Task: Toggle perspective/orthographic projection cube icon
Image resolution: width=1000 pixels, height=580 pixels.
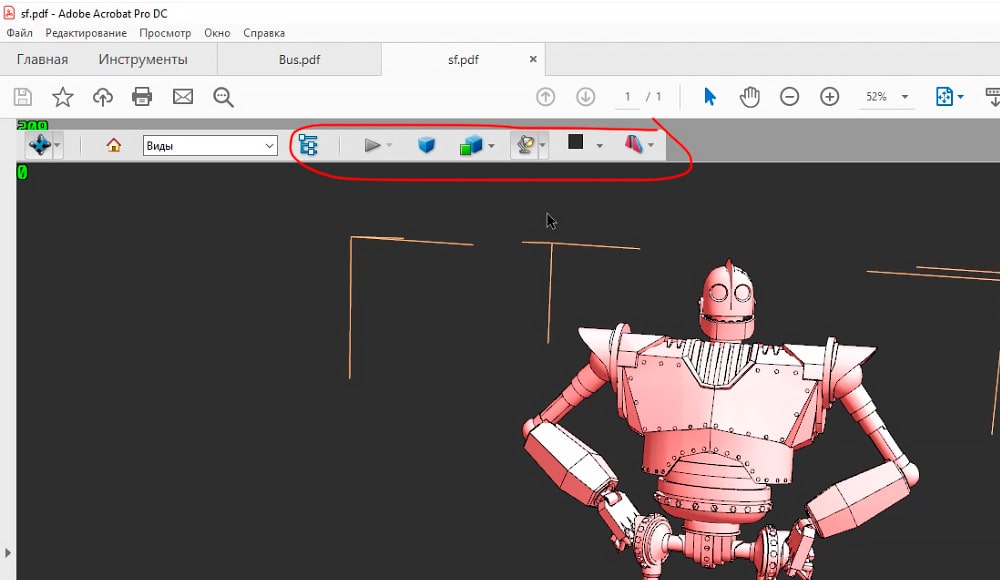Action: click(427, 145)
